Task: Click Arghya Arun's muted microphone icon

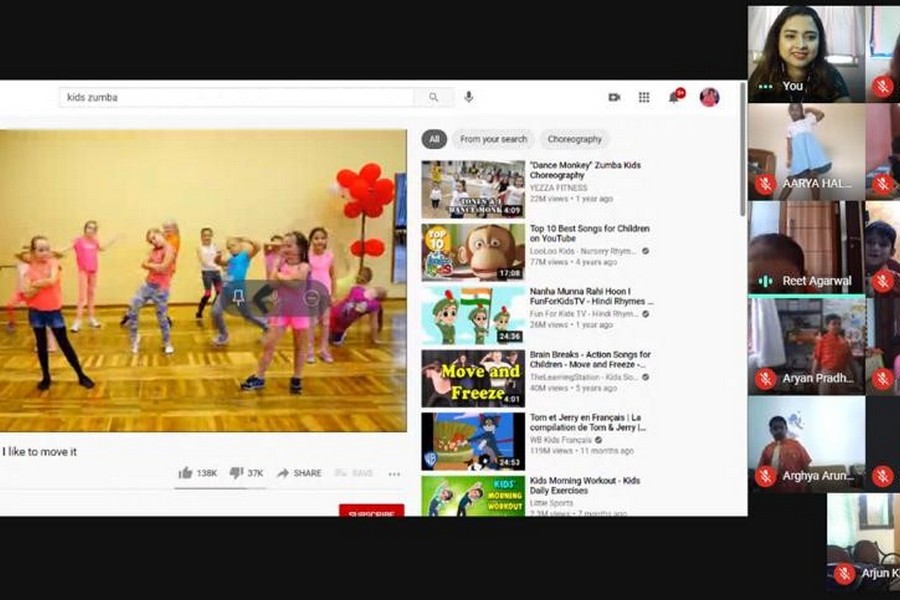Action: (765, 476)
